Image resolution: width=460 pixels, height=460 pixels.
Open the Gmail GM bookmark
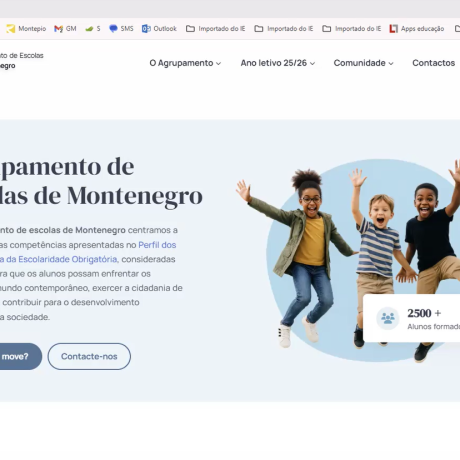coord(65,29)
